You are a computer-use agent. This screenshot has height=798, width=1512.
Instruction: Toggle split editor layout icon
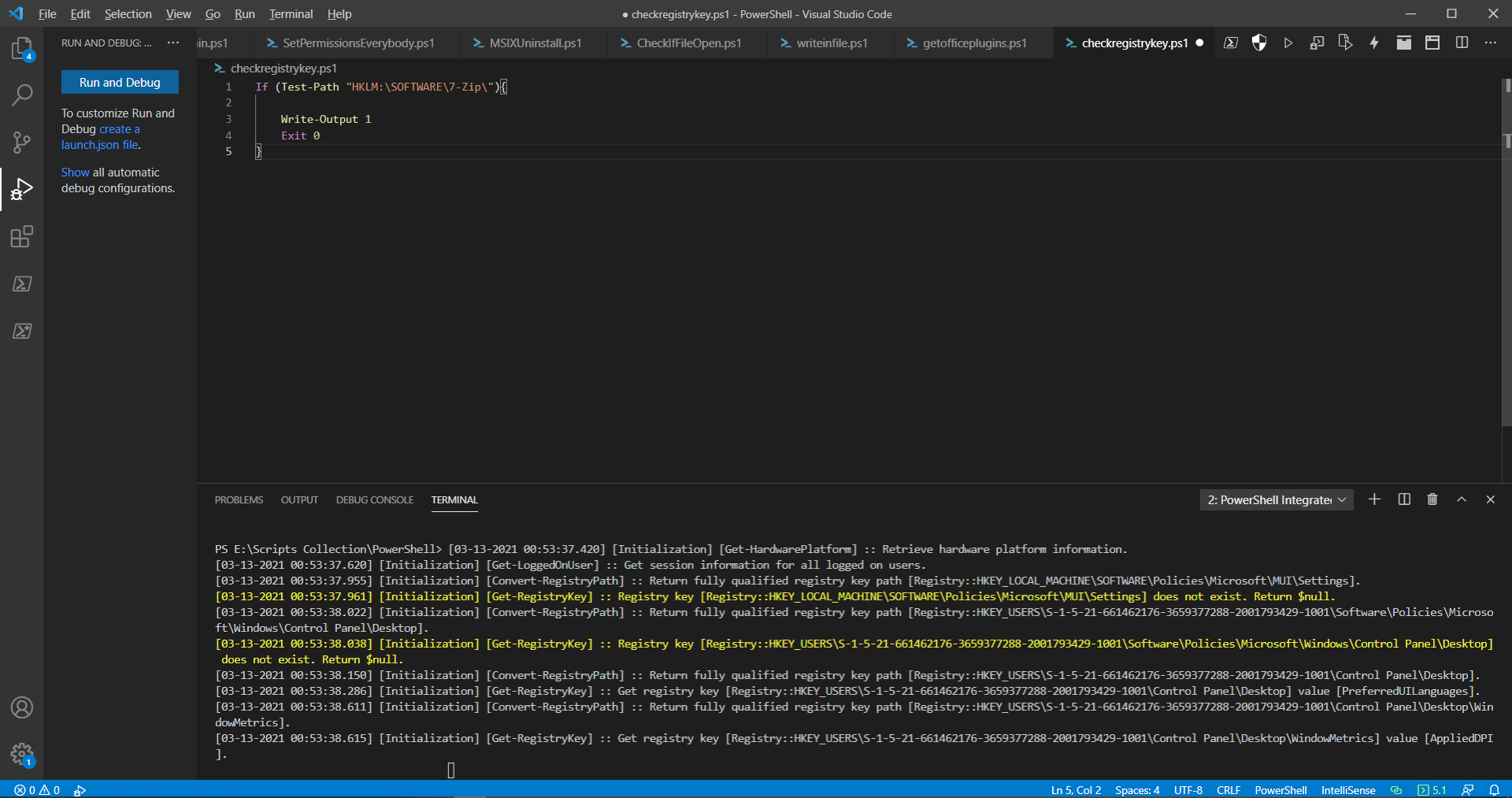coord(1462,43)
